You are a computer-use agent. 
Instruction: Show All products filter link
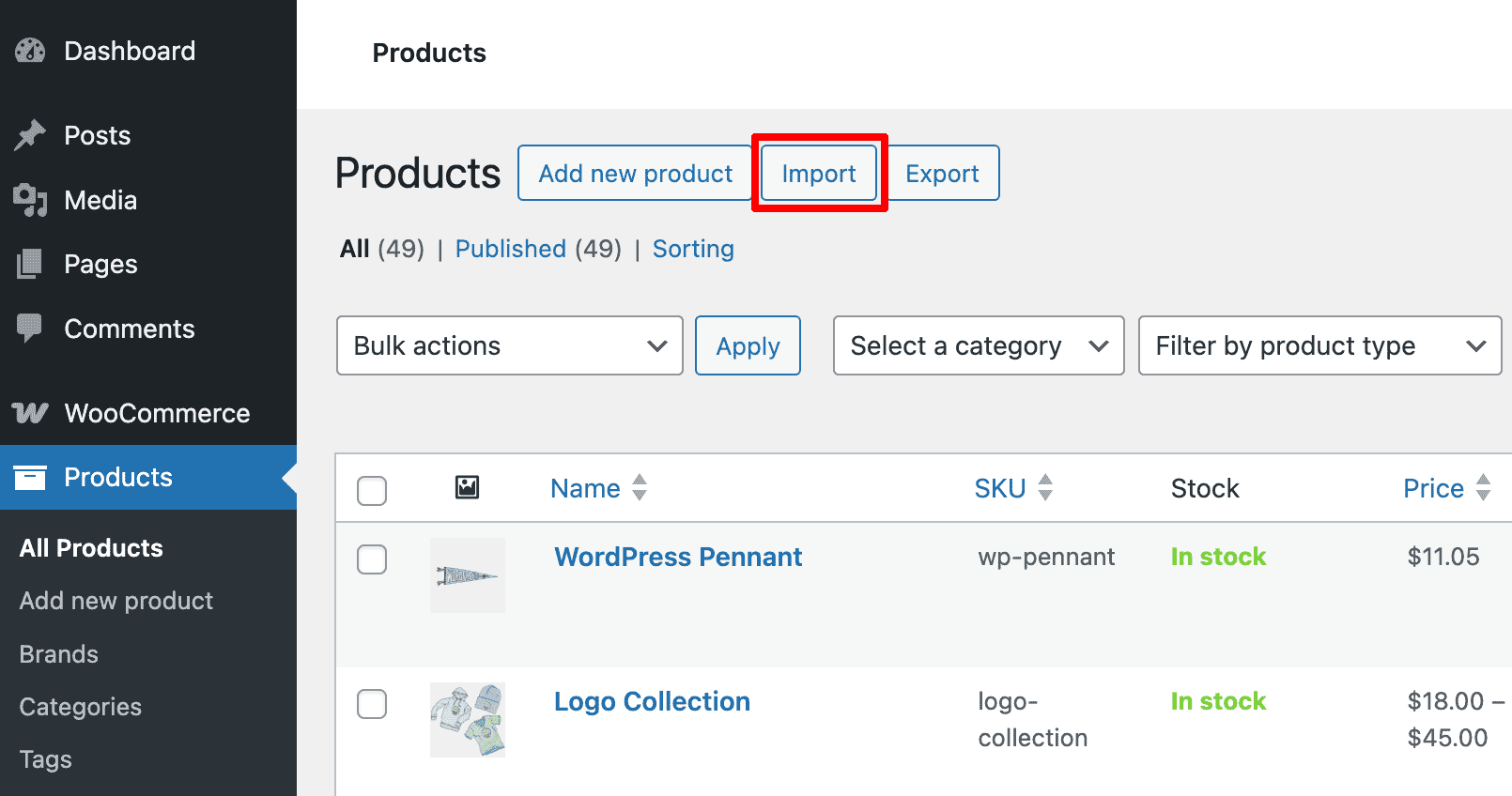tap(354, 249)
